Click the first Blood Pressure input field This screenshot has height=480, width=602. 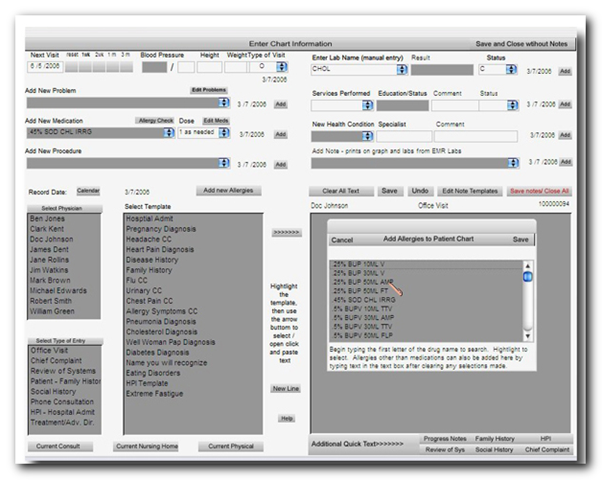coord(154,68)
